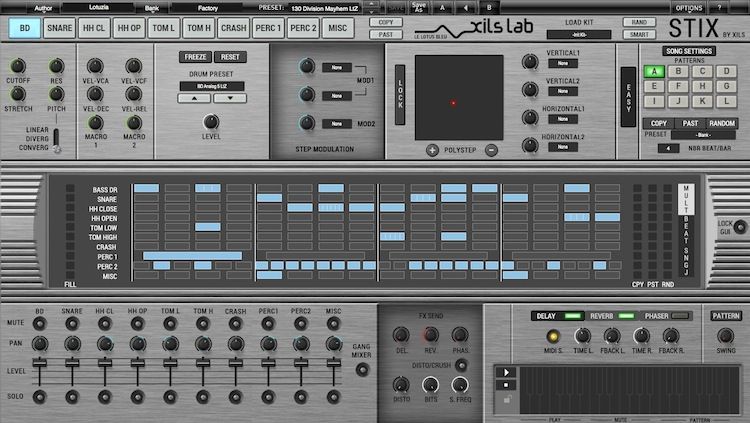Toggle the Phaser effect on/off LED
Image resolution: width=750 pixels, height=423 pixels.
[681, 316]
